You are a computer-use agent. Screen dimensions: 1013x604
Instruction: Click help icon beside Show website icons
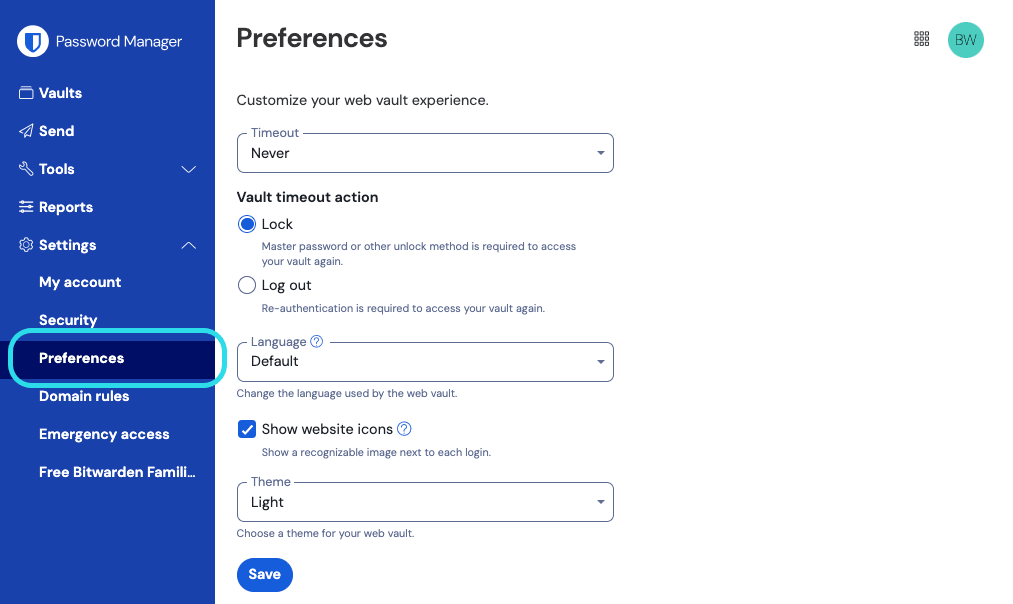click(404, 429)
